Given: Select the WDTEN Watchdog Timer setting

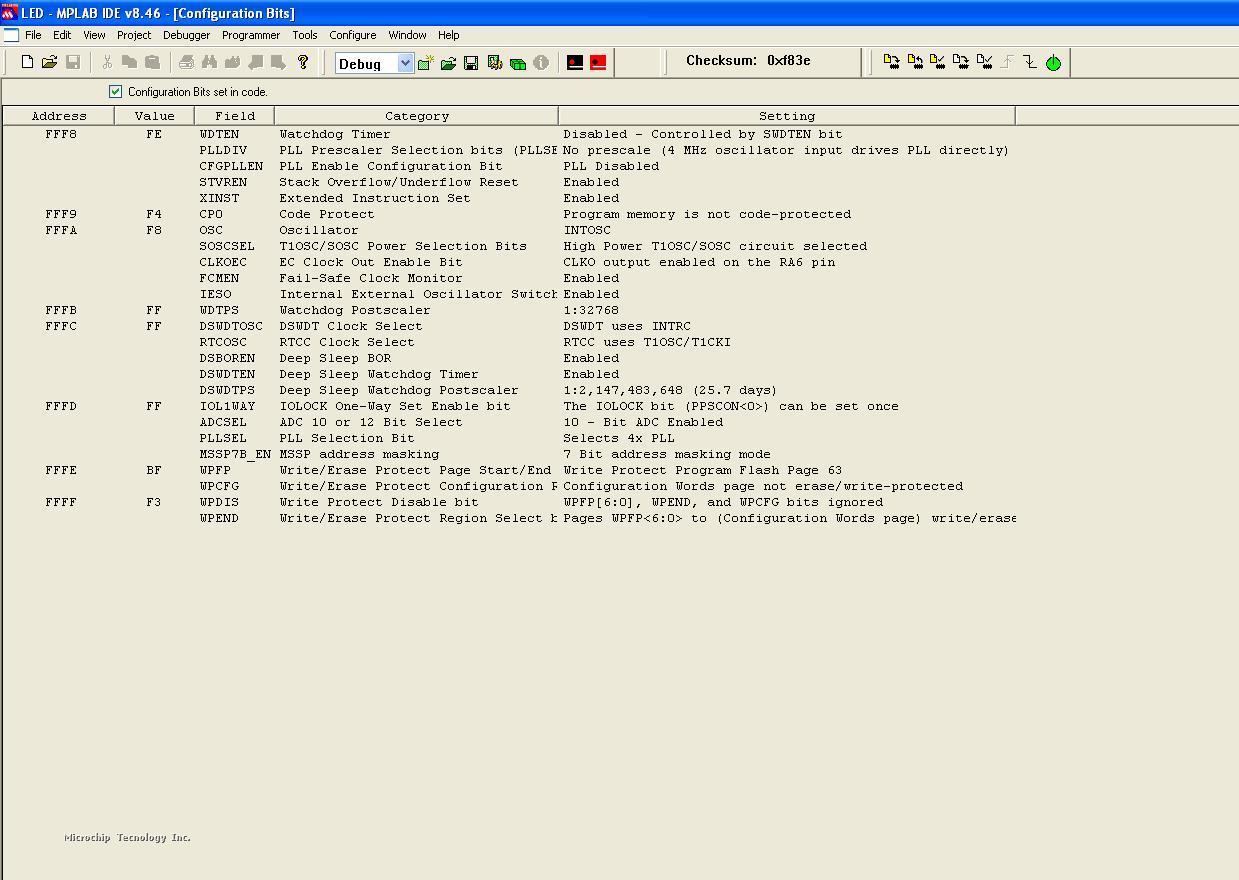Looking at the screenshot, I should [x=702, y=134].
